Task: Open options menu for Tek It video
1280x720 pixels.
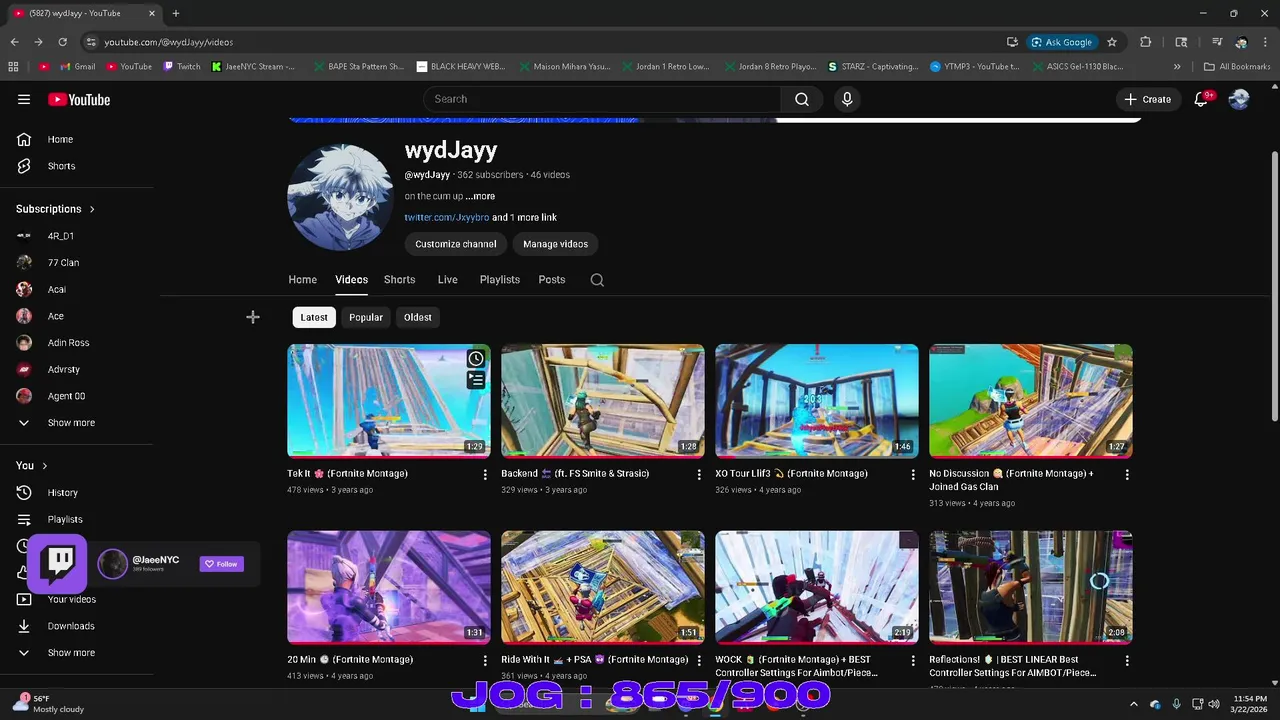Action: [x=485, y=474]
